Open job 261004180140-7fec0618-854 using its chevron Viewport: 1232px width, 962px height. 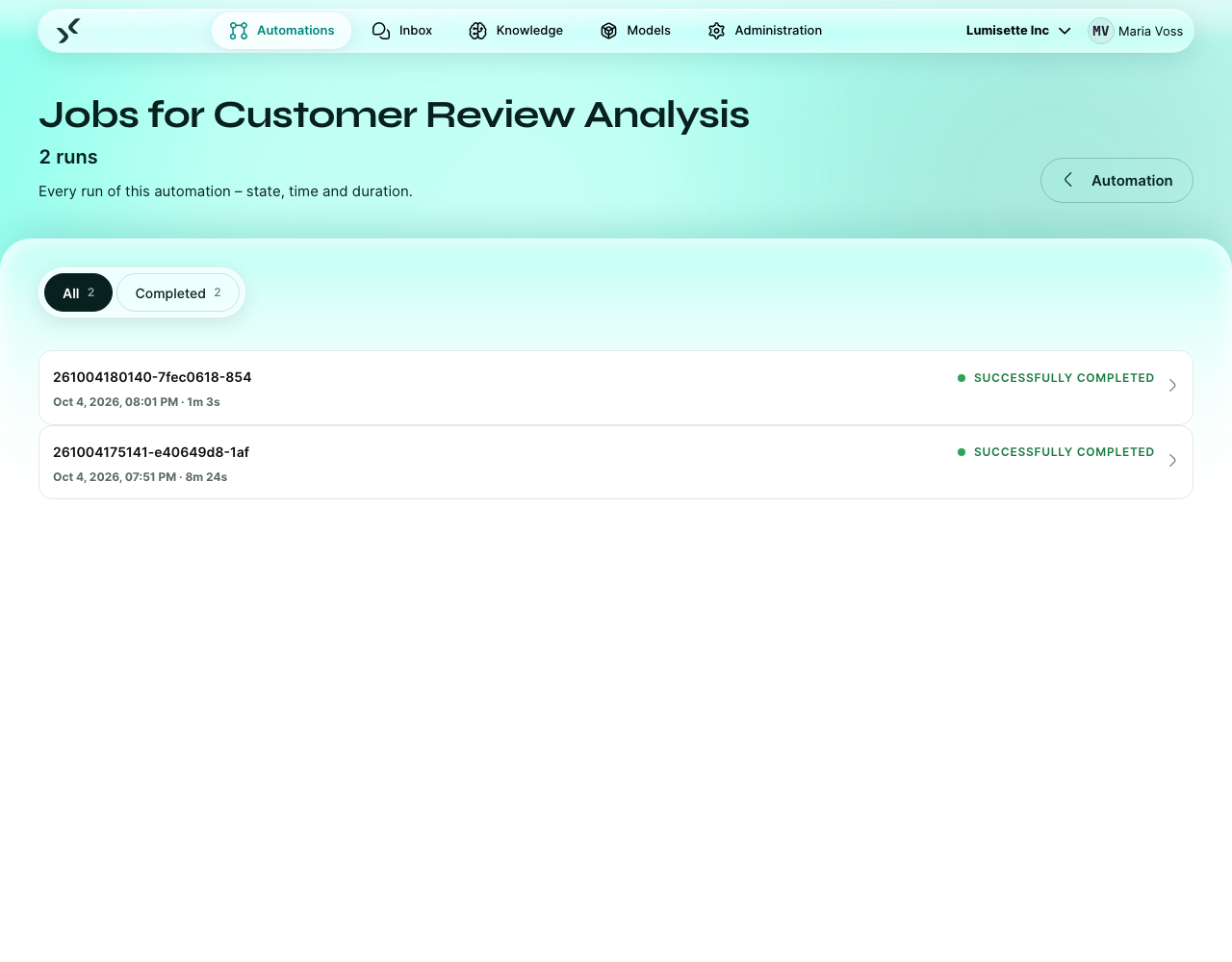[1172, 386]
